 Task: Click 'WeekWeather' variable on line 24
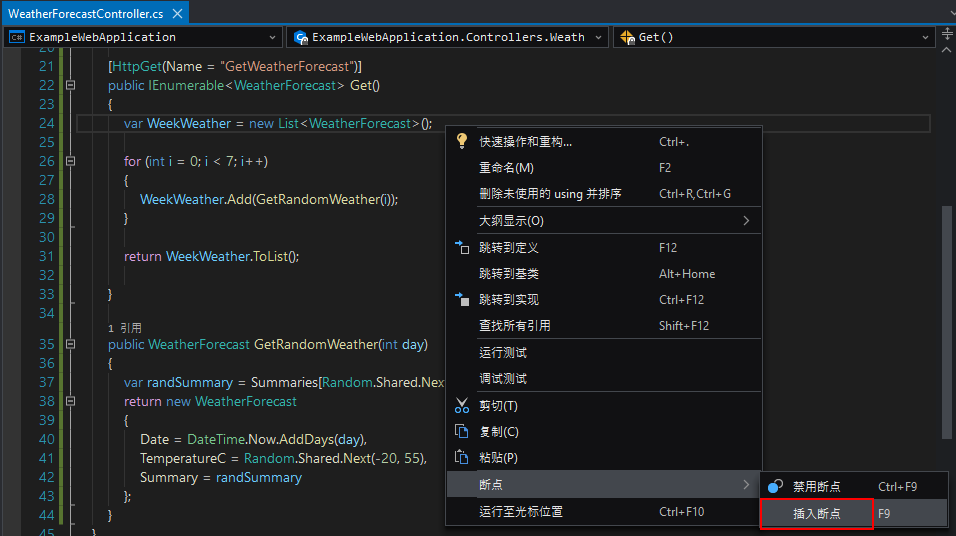point(189,123)
